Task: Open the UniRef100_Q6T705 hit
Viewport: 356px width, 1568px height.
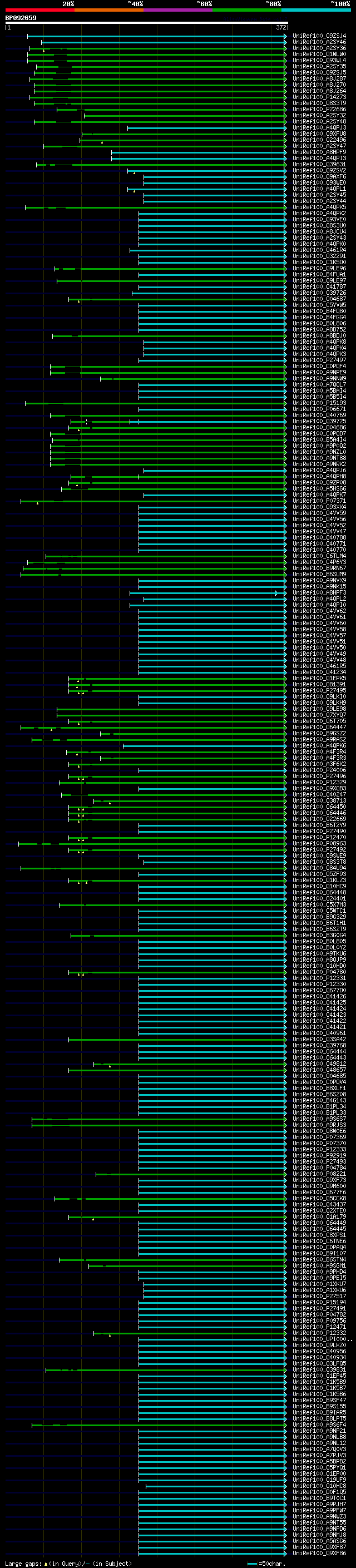Action: tap(319, 721)
